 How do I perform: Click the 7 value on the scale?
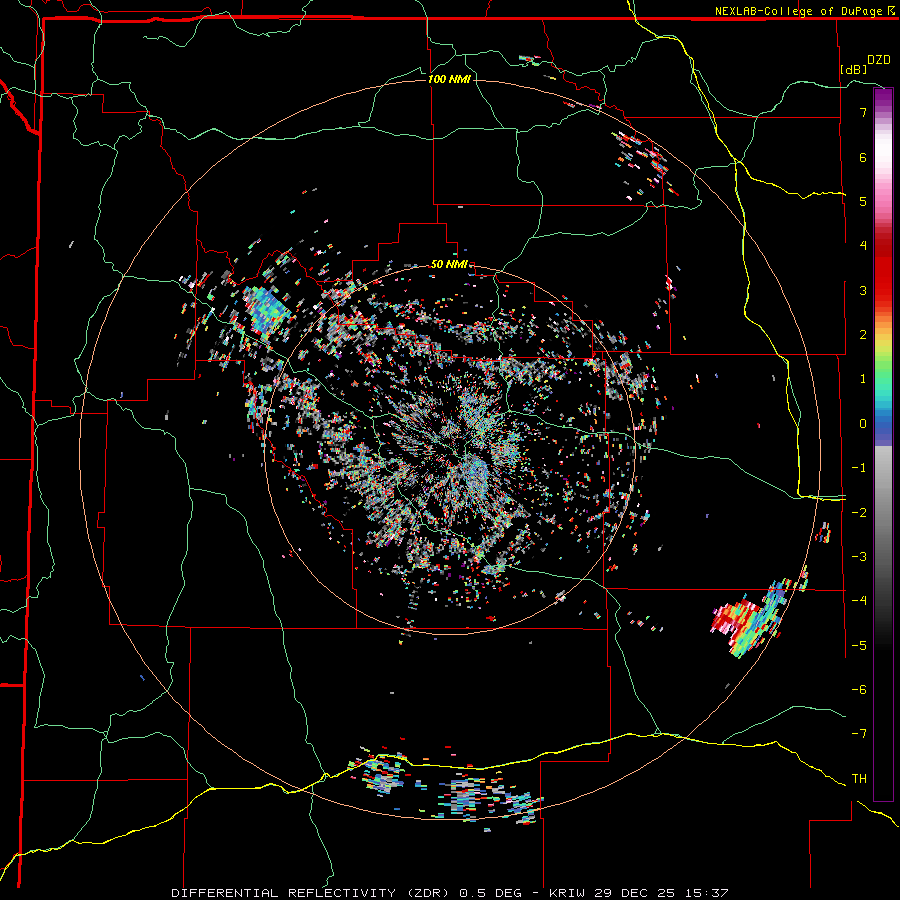863,112
